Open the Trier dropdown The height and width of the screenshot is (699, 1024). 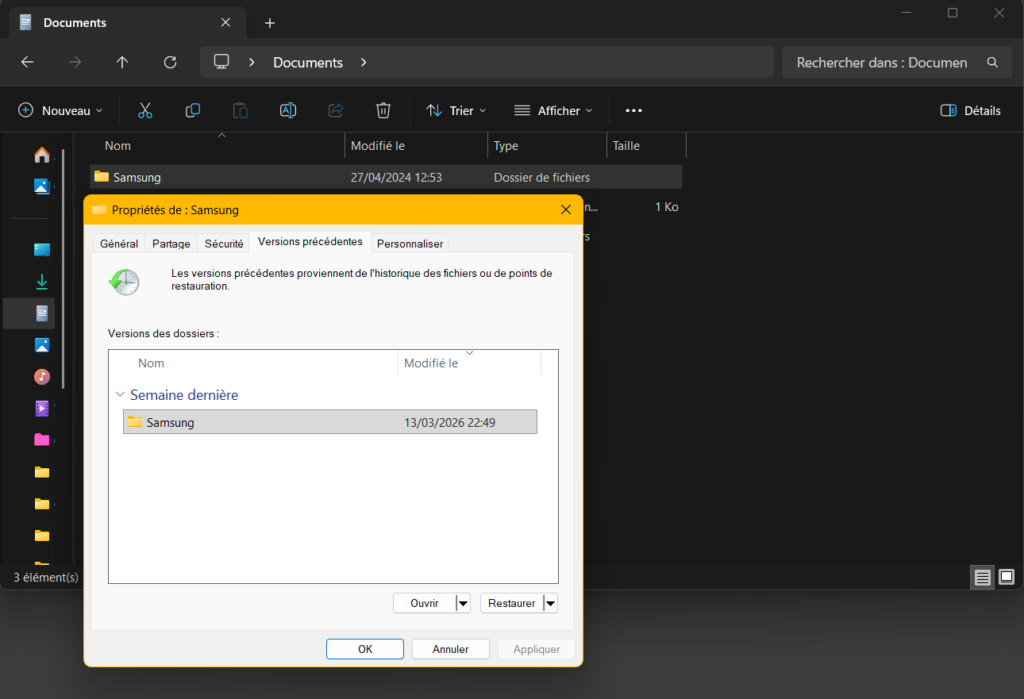(456, 110)
